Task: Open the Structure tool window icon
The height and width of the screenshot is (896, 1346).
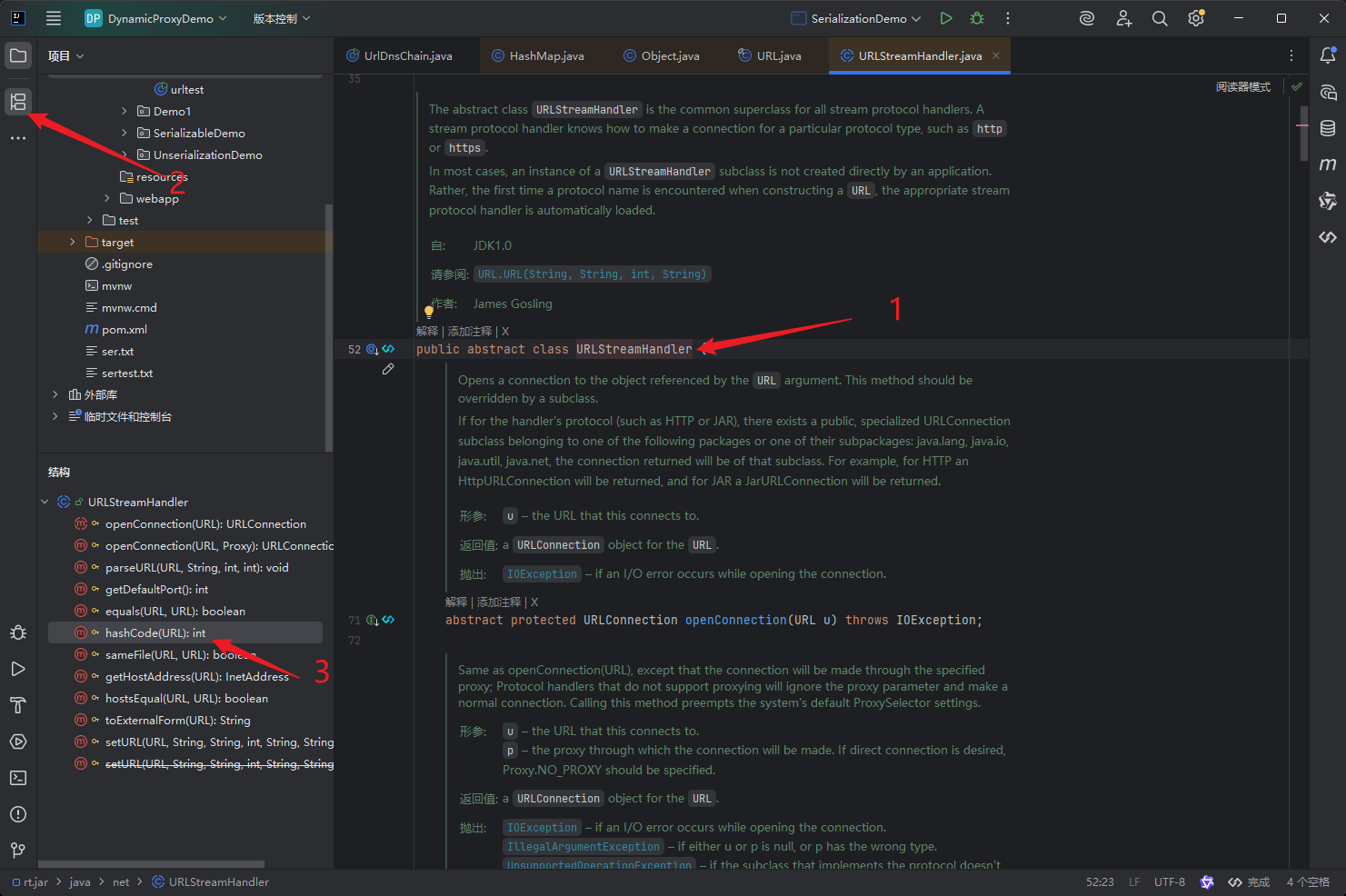Action: (x=18, y=101)
